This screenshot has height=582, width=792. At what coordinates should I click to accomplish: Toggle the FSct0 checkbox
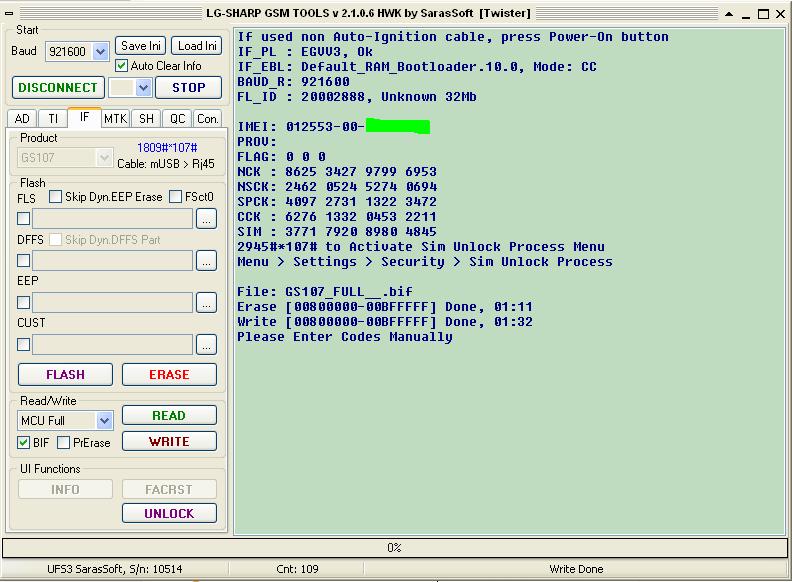[175, 197]
